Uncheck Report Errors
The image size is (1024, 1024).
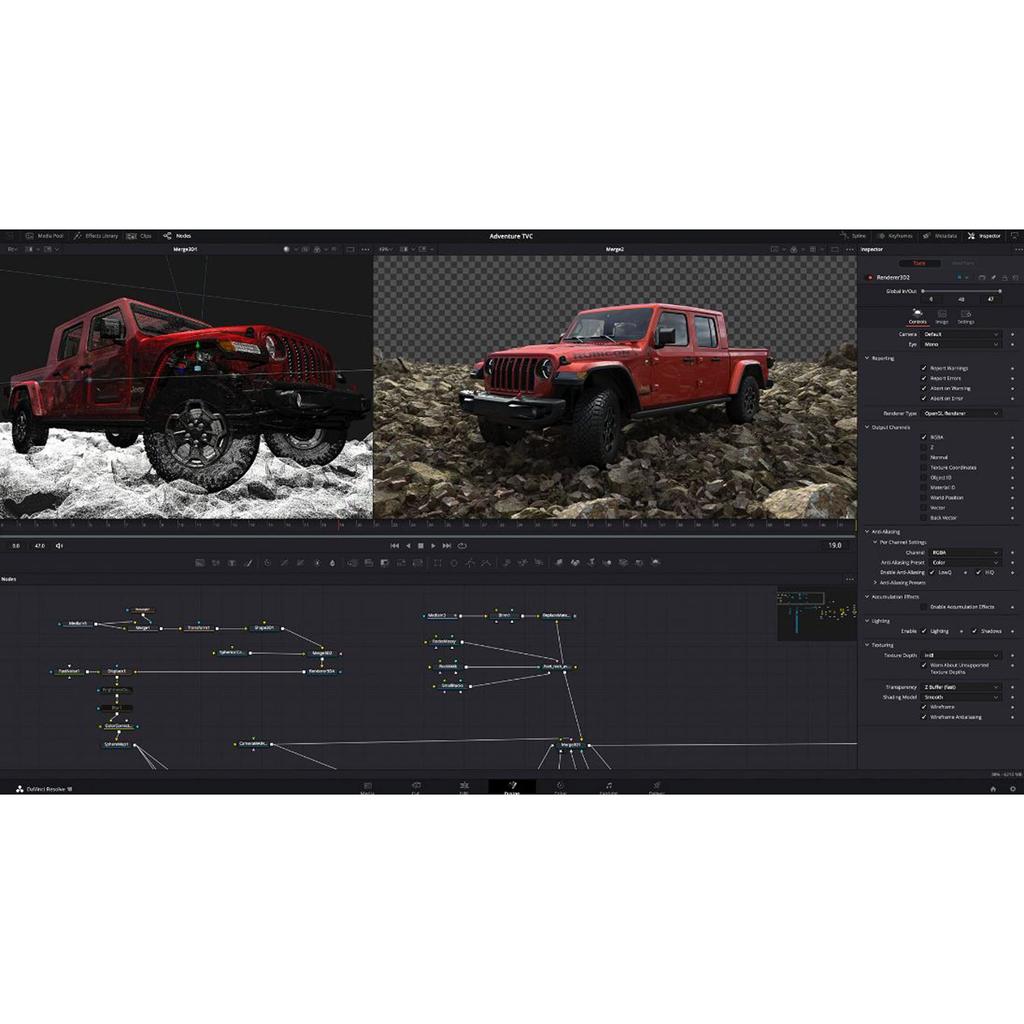click(x=923, y=378)
